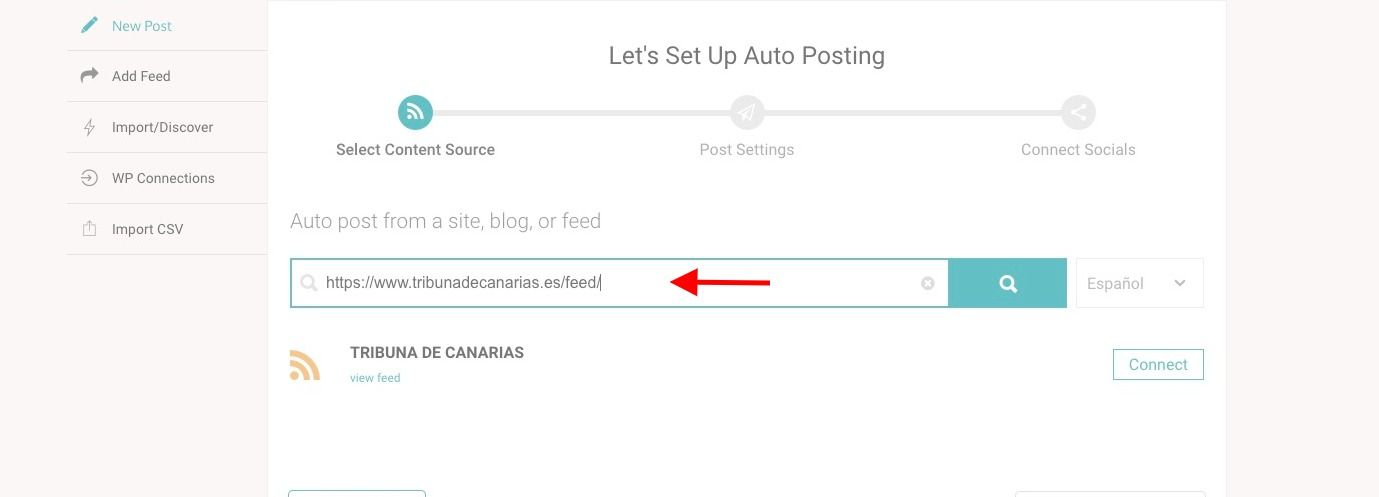The image size is (1379, 497).
Task: Click inside the feed URL input field
Action: tap(620, 283)
